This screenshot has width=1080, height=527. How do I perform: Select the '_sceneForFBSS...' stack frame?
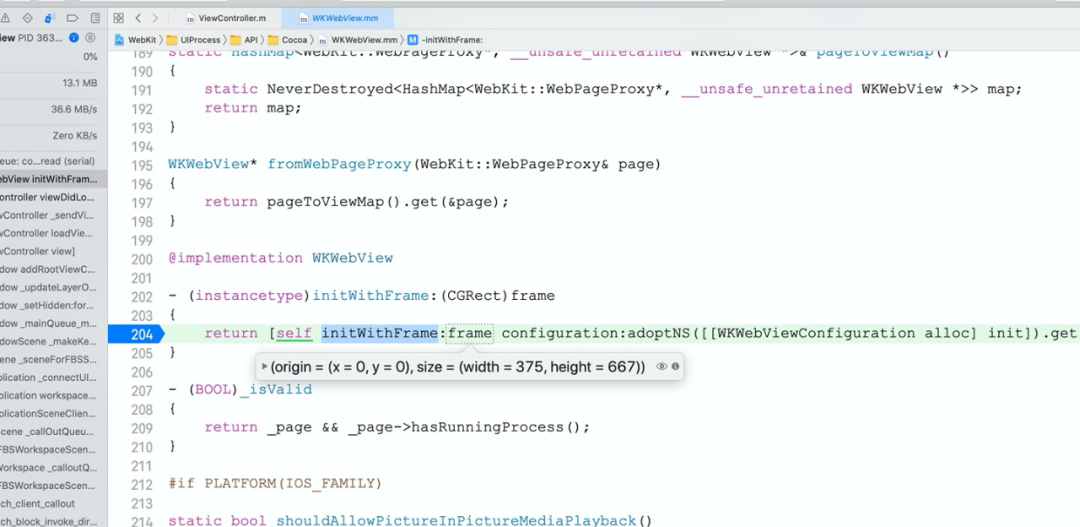coord(53,360)
